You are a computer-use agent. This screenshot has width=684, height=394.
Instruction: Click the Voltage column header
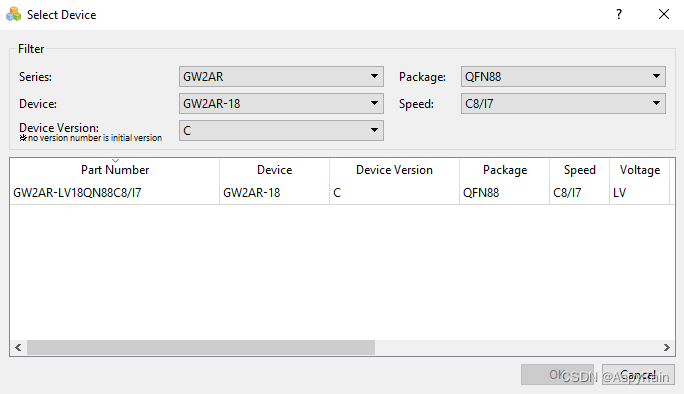point(640,170)
